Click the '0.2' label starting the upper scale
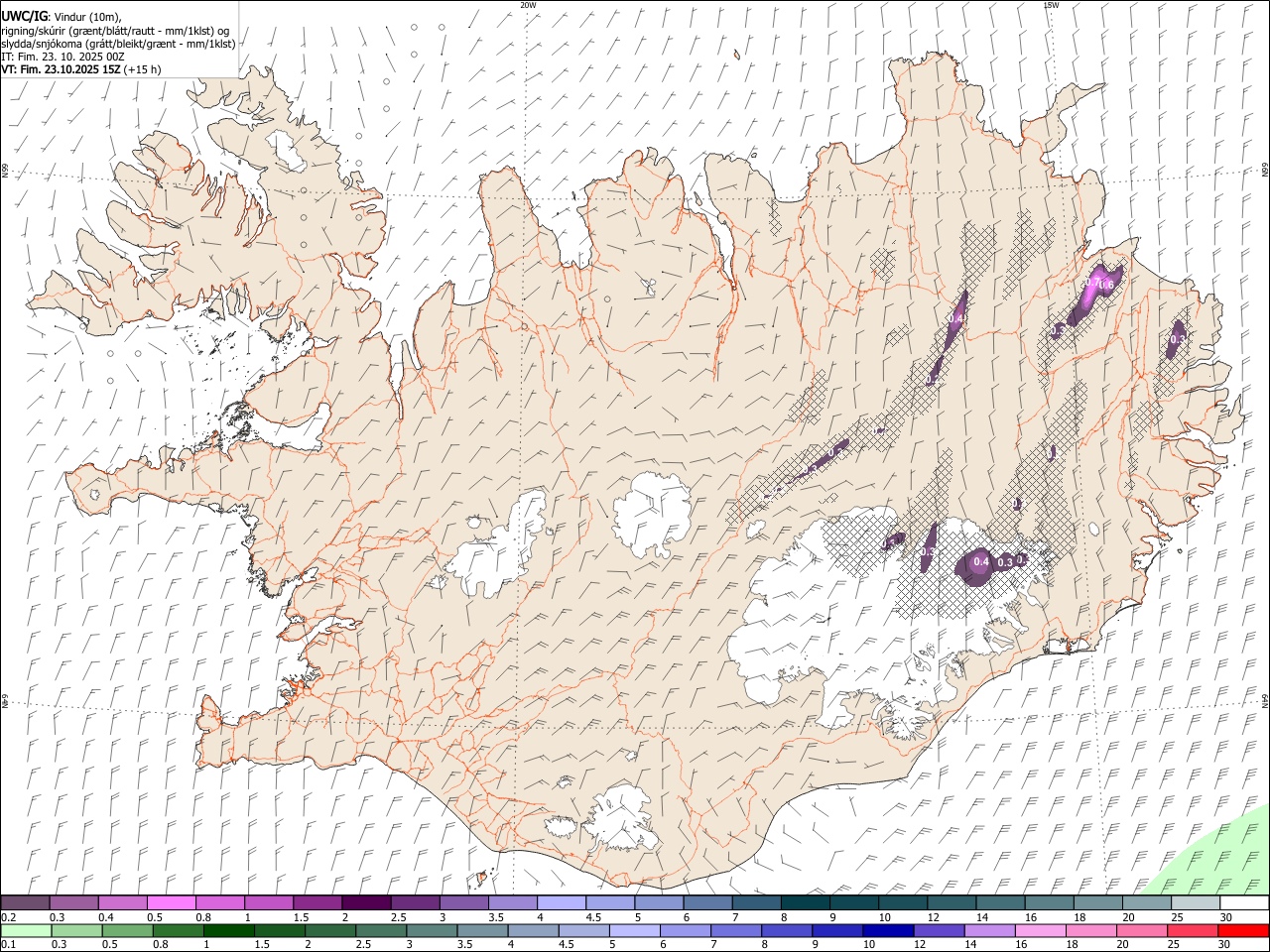 click(8, 917)
